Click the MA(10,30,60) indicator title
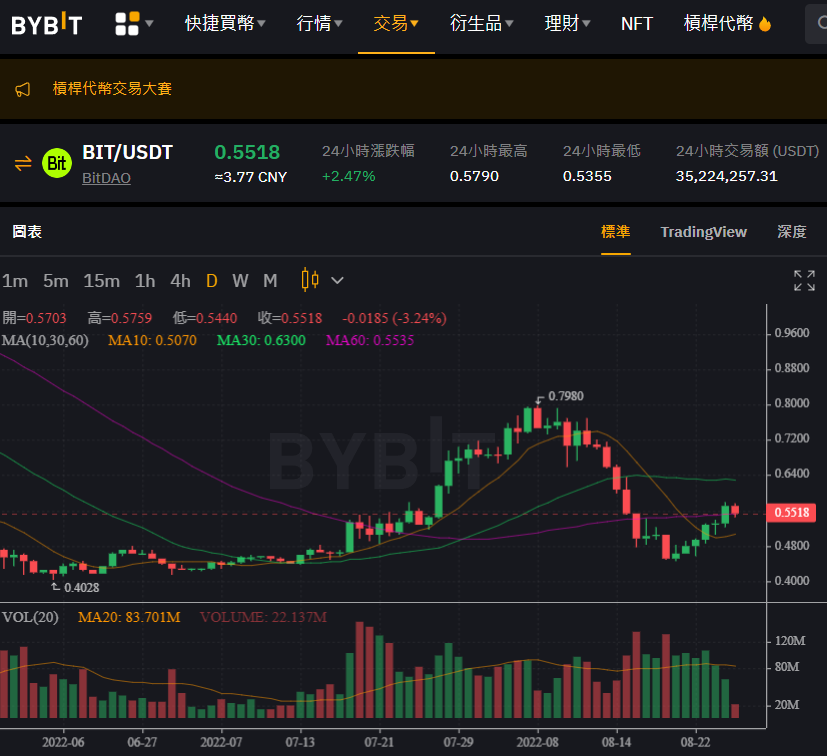Screen dimensions: 827x756 45,340
